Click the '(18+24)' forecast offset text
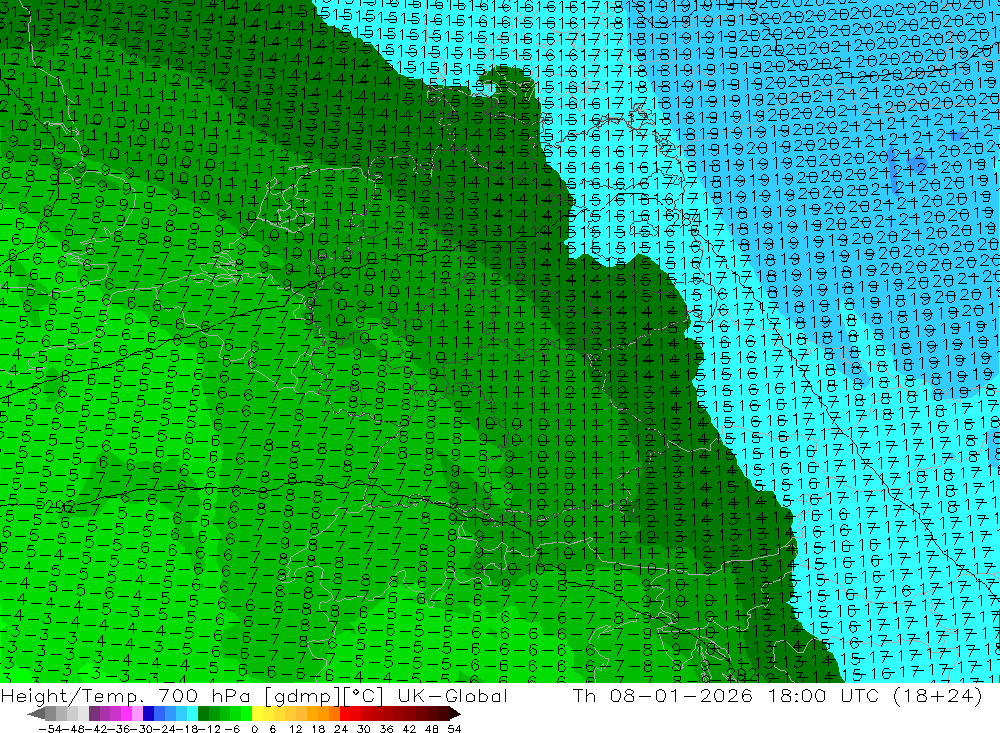This screenshot has width=1000, height=733. 938,696
